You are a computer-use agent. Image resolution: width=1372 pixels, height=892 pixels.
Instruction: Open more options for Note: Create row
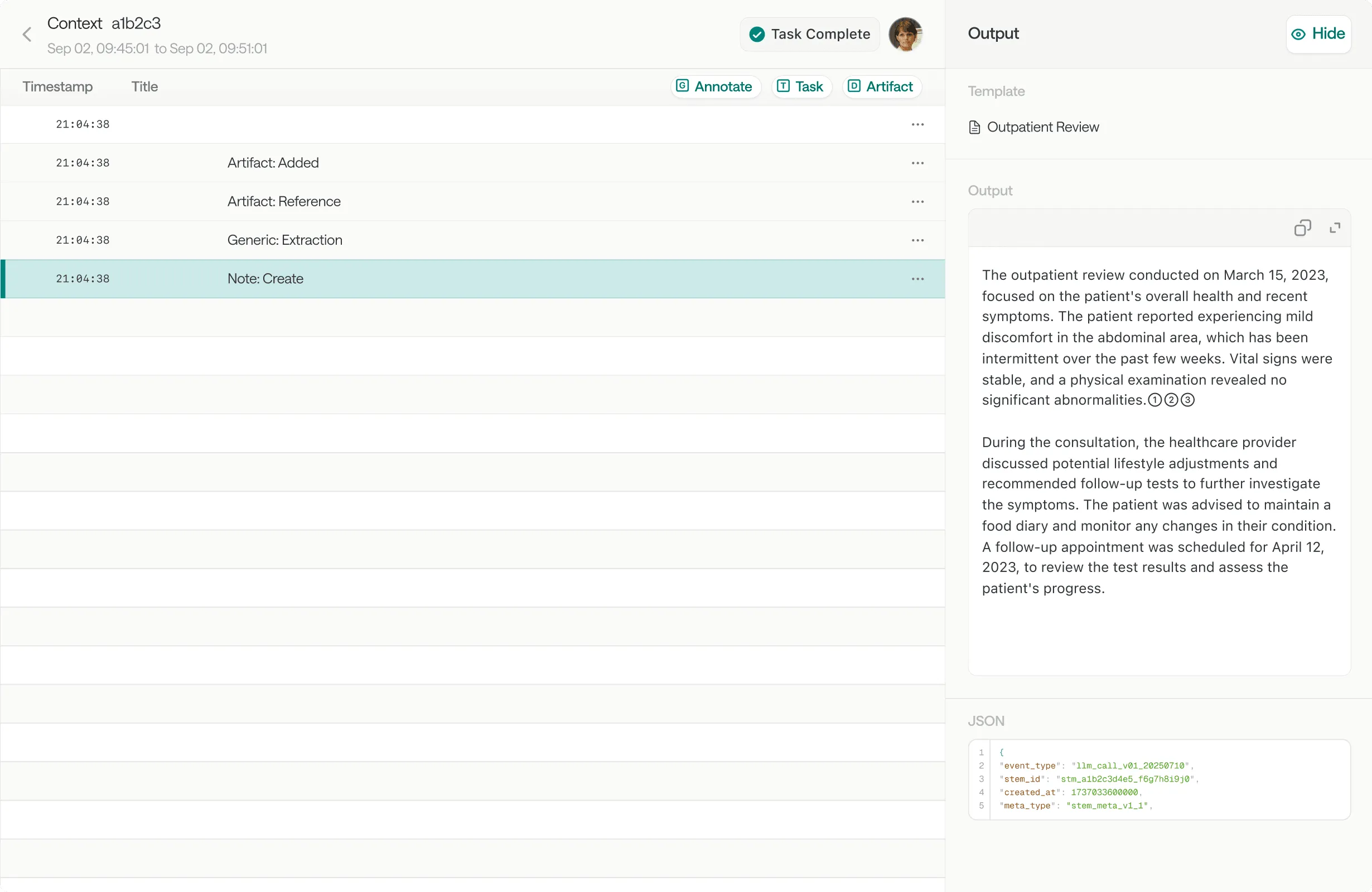pos(918,279)
